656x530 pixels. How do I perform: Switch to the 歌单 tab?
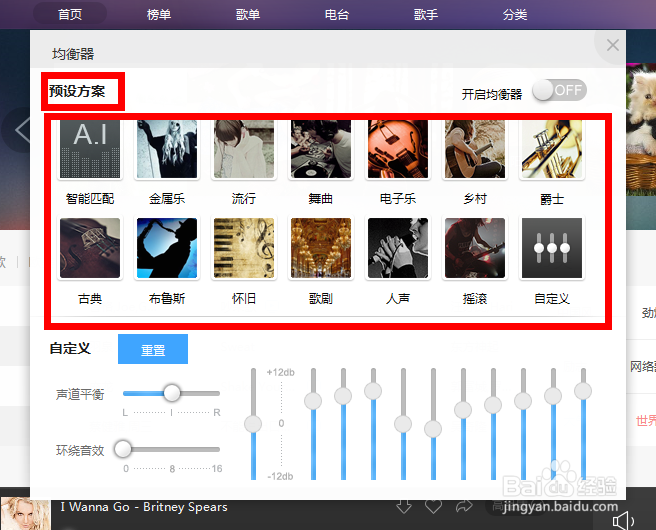(x=248, y=15)
